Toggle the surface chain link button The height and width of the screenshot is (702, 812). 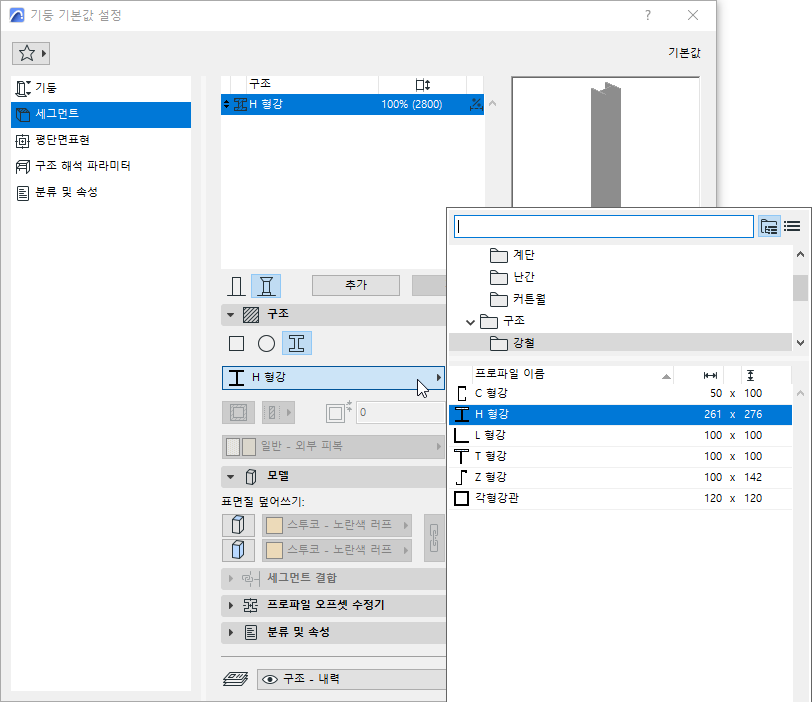pyautogui.click(x=434, y=538)
